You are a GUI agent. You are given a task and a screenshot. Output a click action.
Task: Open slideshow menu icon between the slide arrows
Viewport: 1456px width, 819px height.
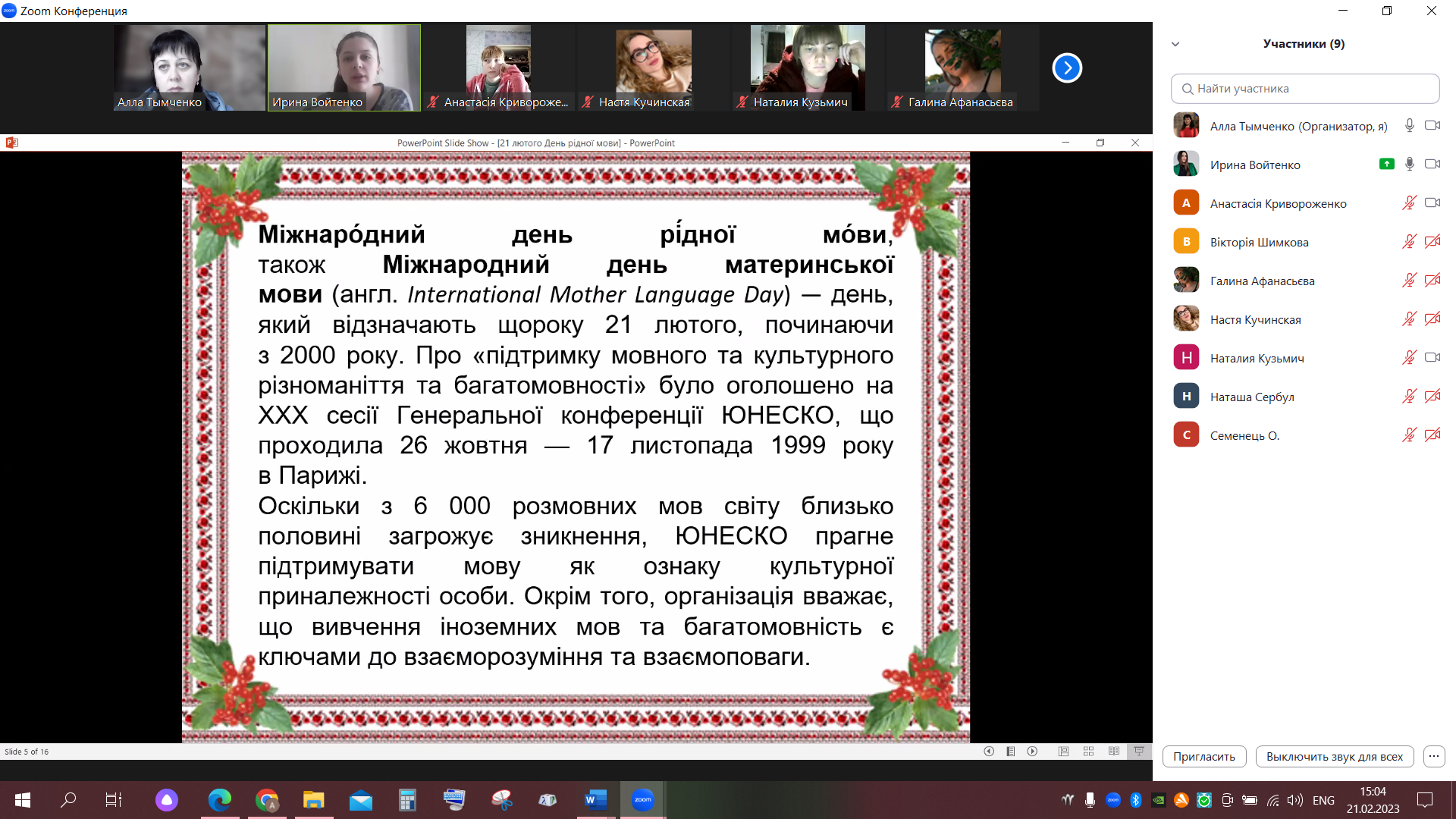coord(1011,752)
